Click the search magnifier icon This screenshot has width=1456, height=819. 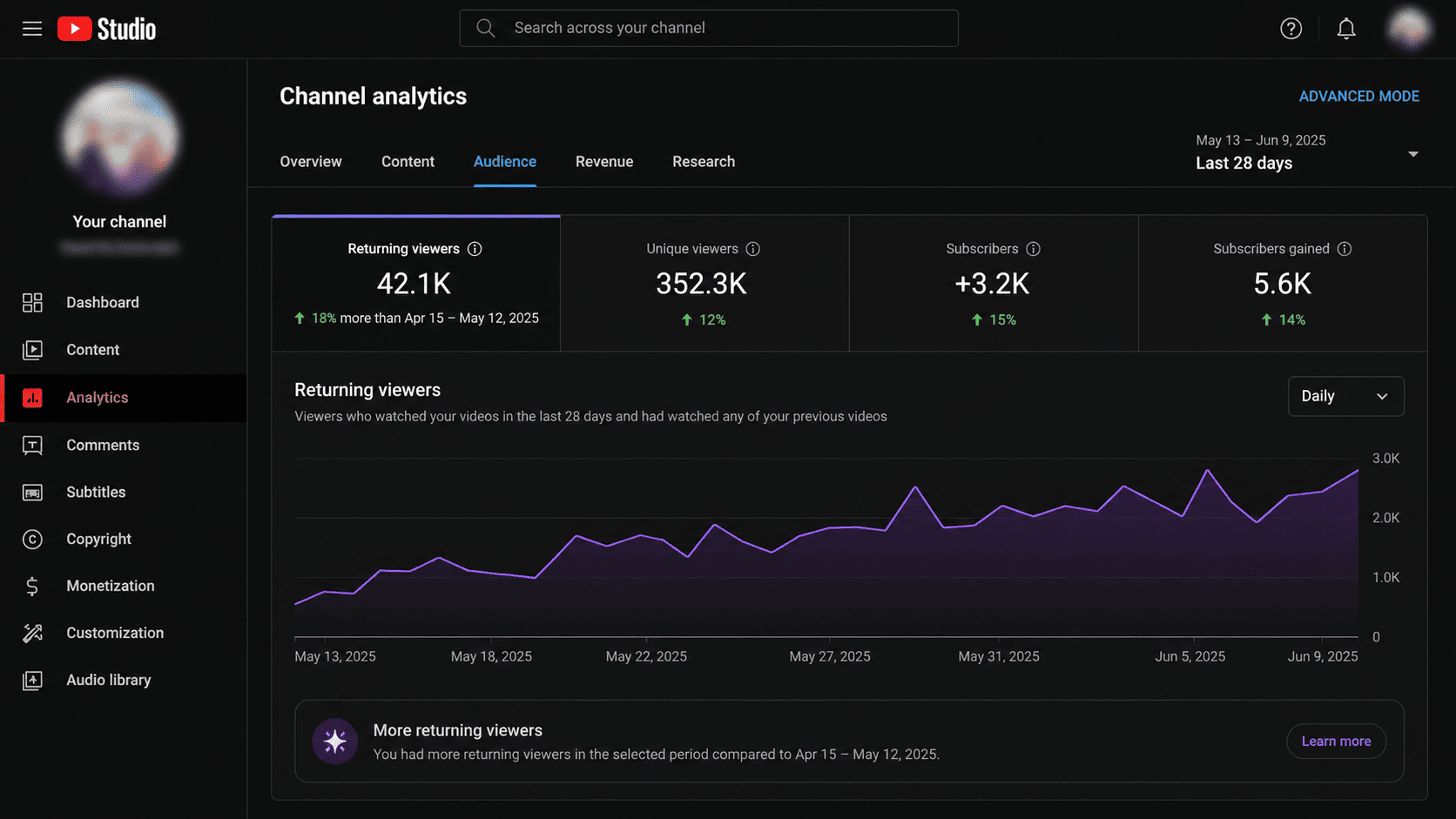[486, 28]
